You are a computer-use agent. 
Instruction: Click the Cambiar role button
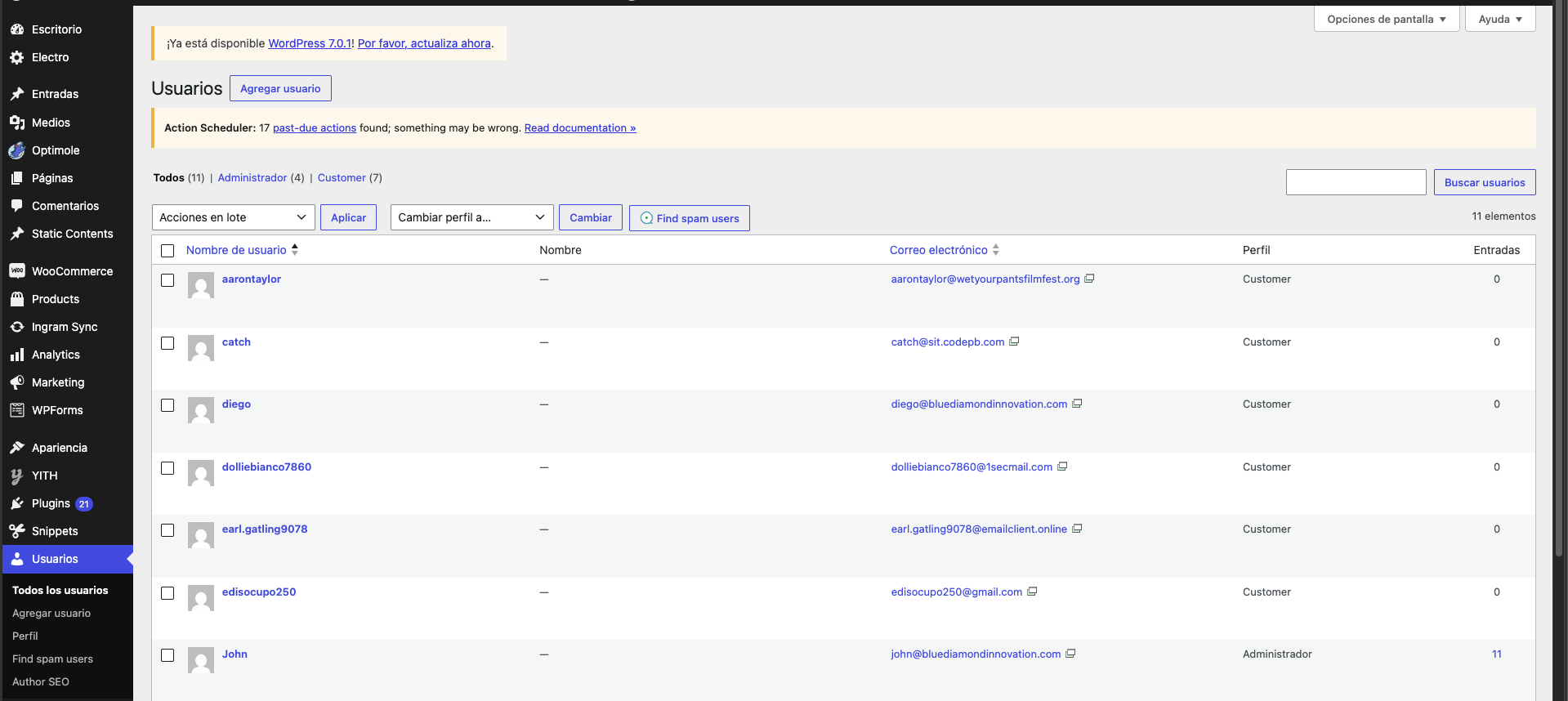coord(591,217)
